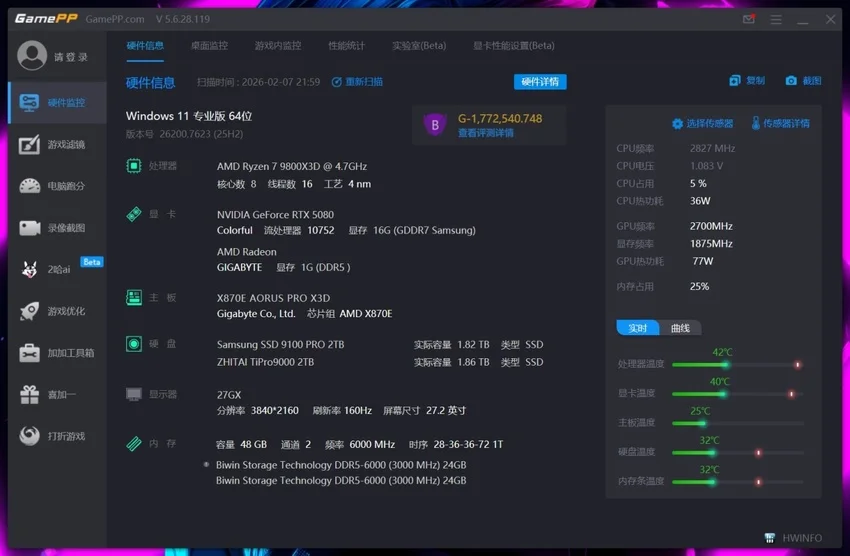The image size is (850, 556).
Task: Click the 选择传感器 gear icon
Action: click(x=677, y=124)
